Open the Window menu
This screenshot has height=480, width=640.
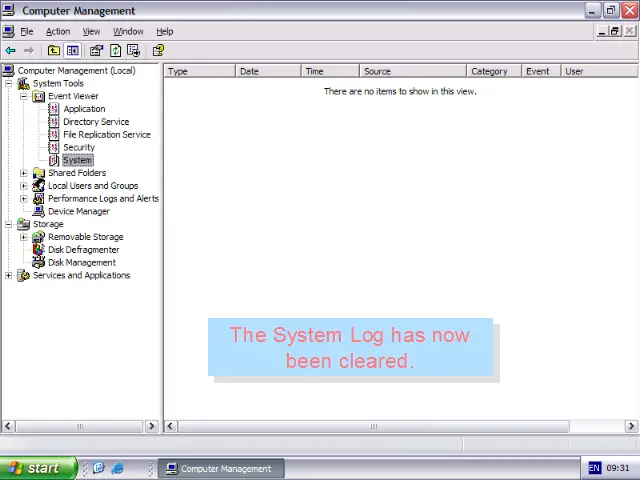click(128, 31)
